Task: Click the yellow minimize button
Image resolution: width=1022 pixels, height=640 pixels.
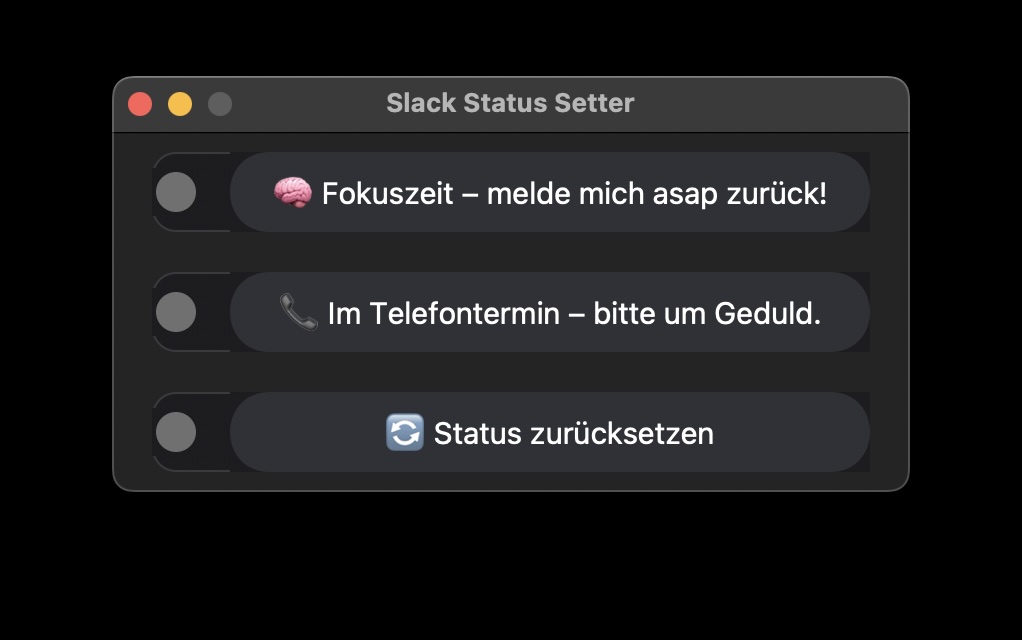Action: [179, 102]
